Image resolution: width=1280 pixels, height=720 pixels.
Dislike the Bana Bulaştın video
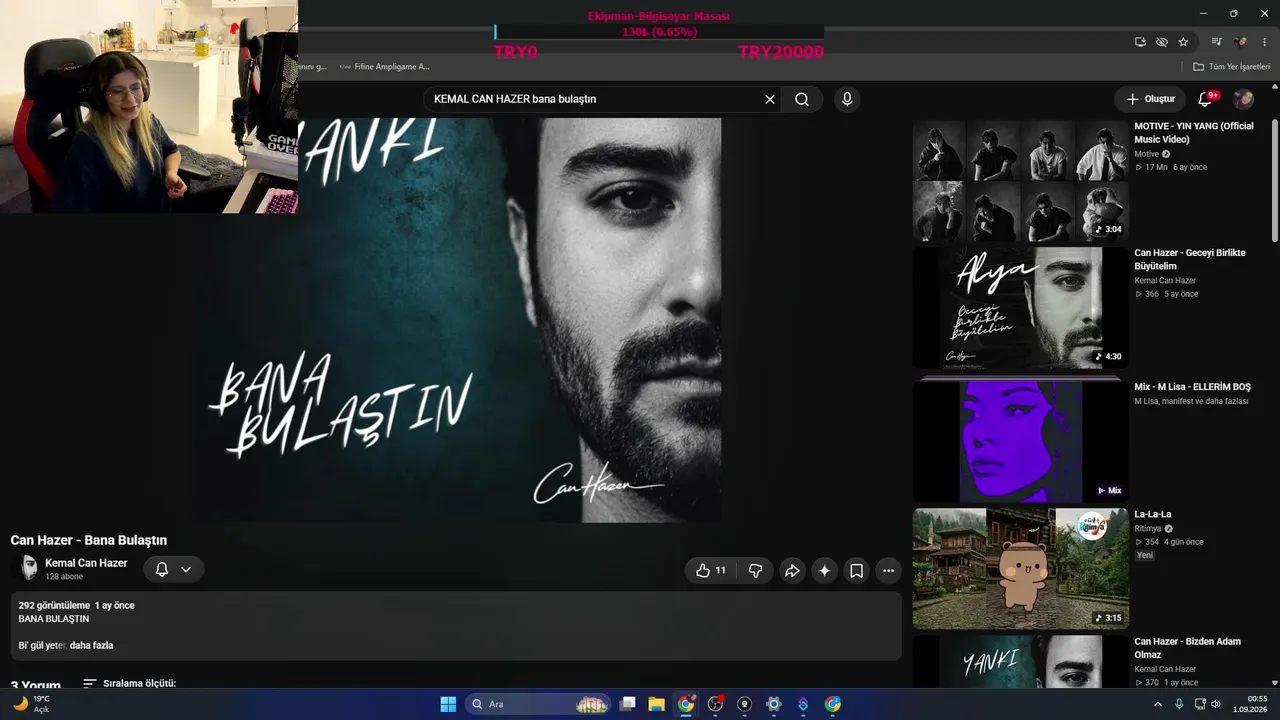(x=755, y=570)
